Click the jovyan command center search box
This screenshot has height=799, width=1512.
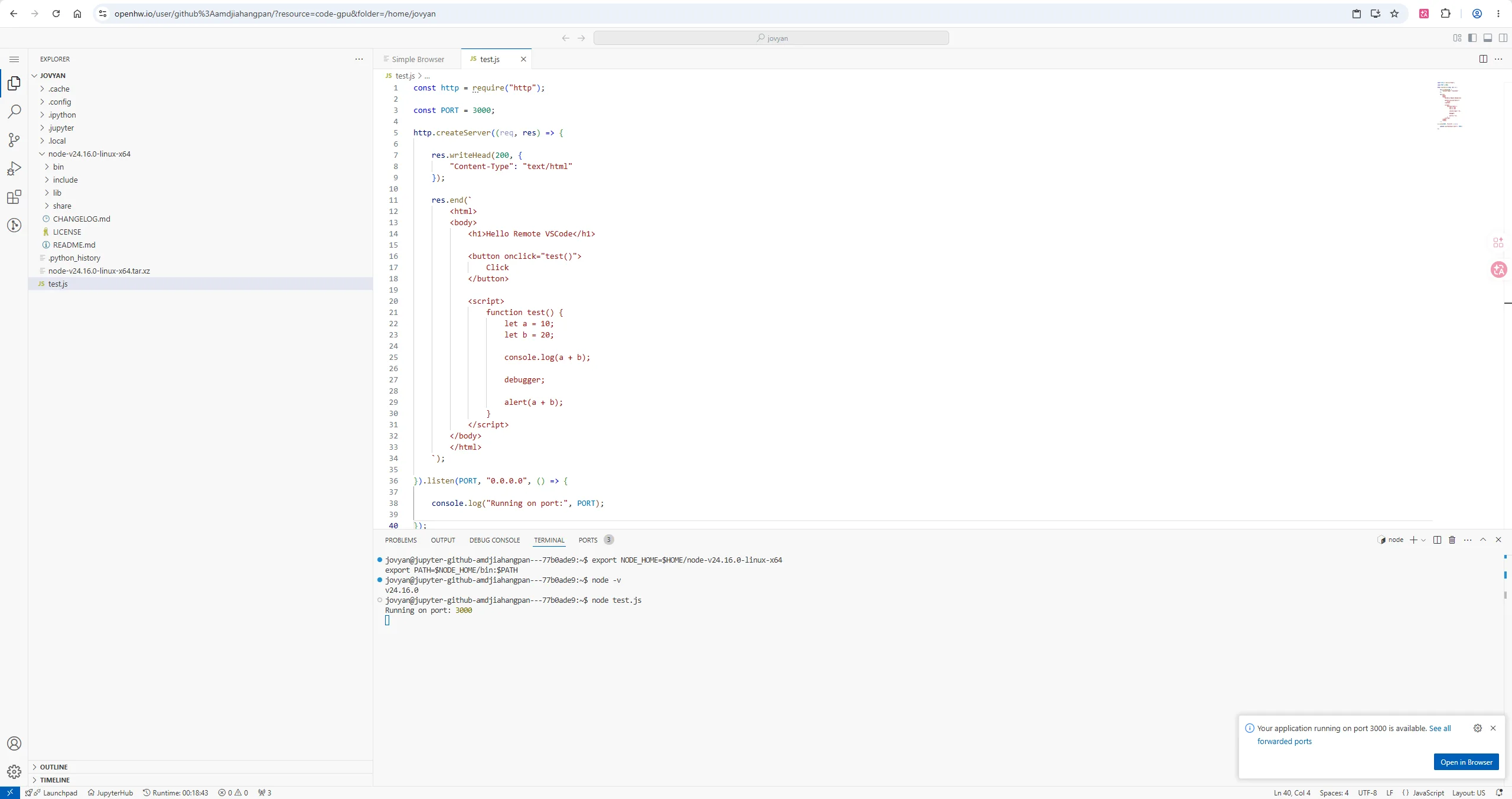(771, 38)
